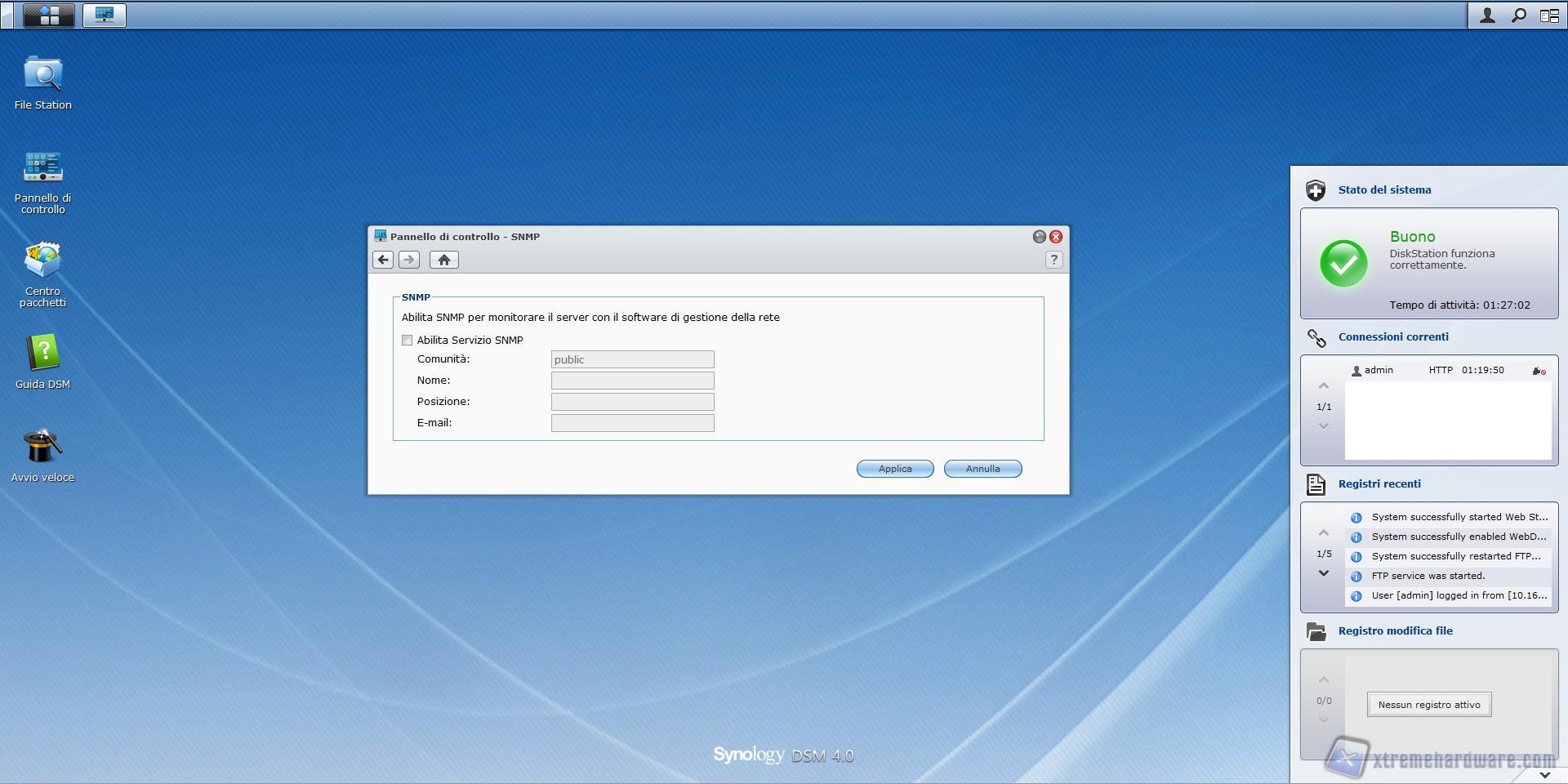1568x784 pixels.
Task: Show next page of Registri recenti
Action: 1324,573
